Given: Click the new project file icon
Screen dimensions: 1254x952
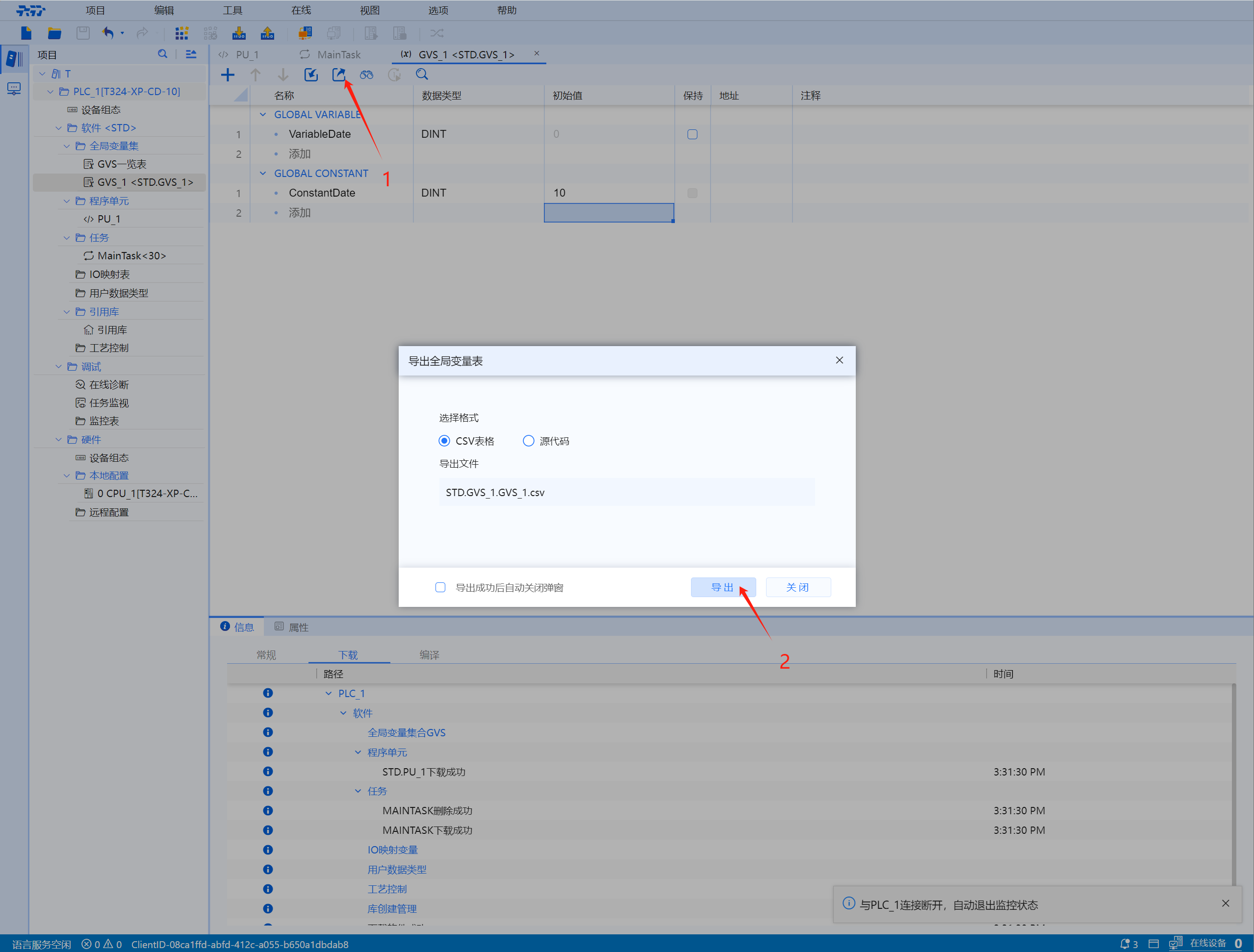Looking at the screenshot, I should pyautogui.click(x=26, y=33).
